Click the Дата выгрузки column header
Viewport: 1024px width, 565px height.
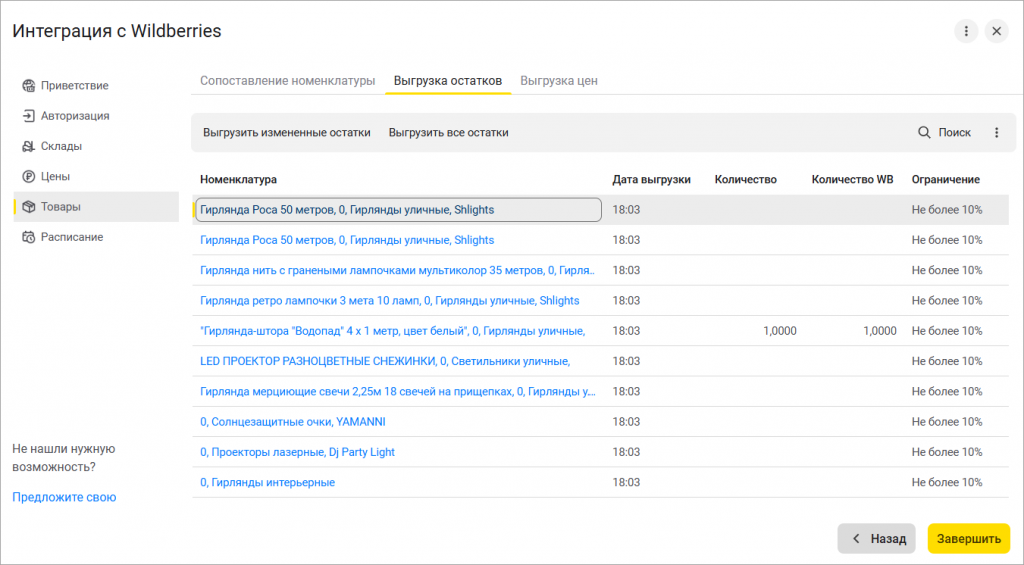651,180
